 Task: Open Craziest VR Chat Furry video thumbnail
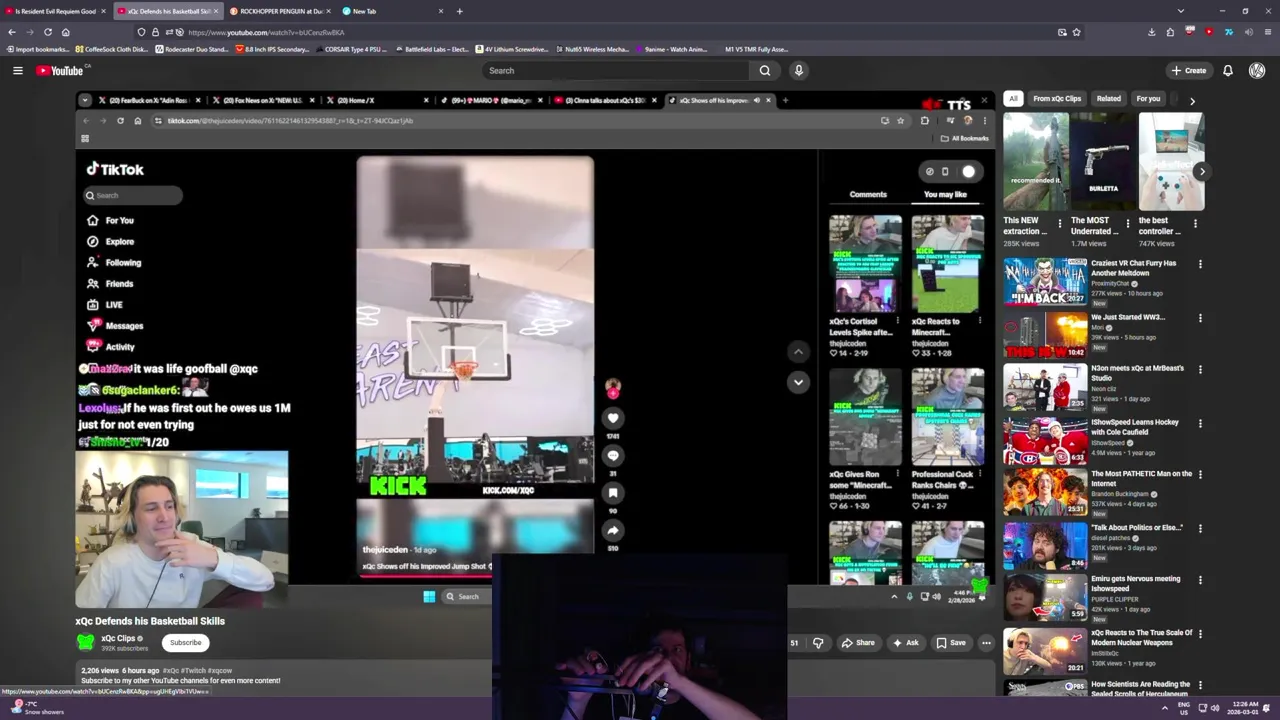coord(1045,282)
